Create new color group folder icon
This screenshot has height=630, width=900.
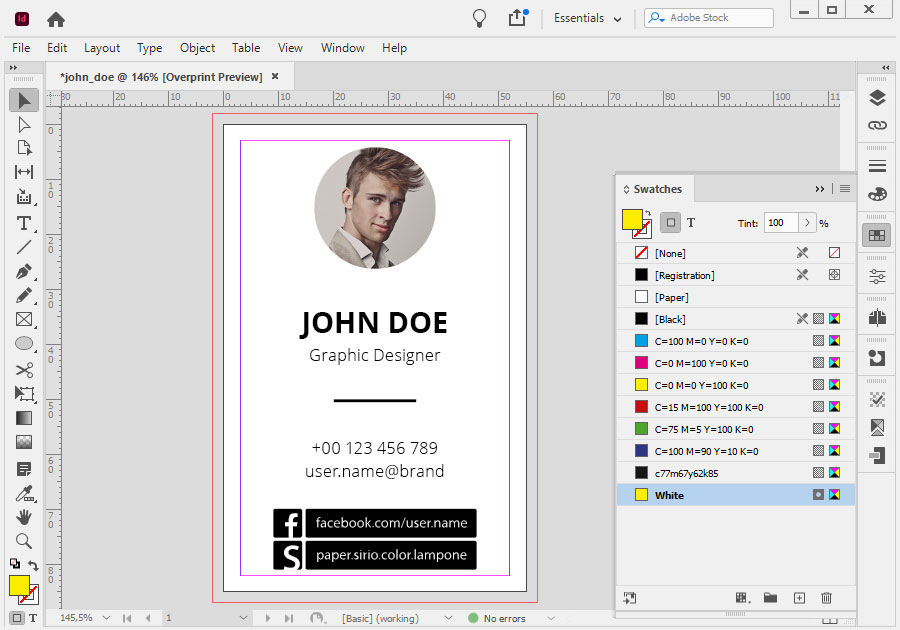tap(770, 598)
